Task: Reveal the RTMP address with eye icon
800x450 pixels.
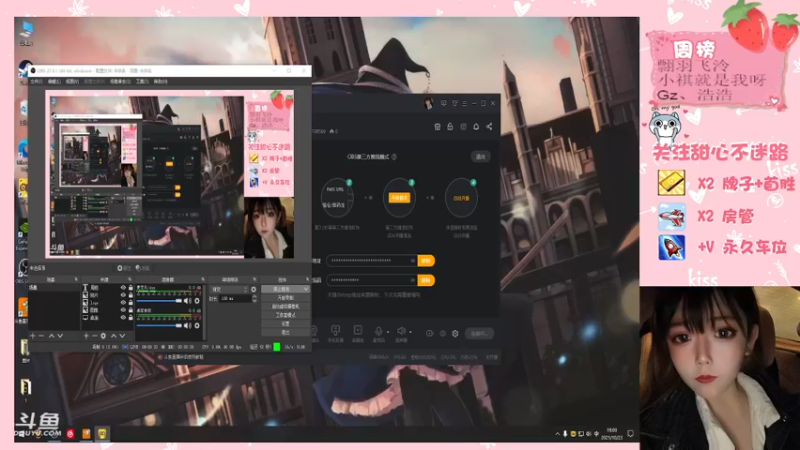Action: (x=412, y=261)
